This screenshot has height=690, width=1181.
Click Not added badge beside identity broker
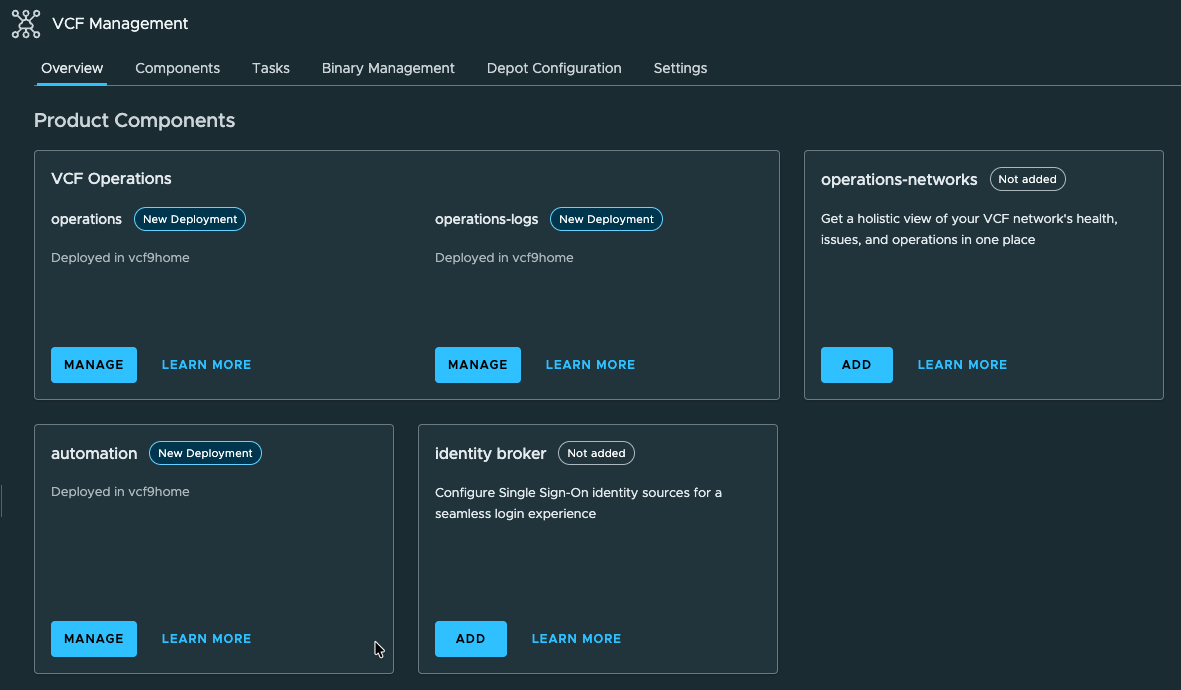pyautogui.click(x=596, y=453)
